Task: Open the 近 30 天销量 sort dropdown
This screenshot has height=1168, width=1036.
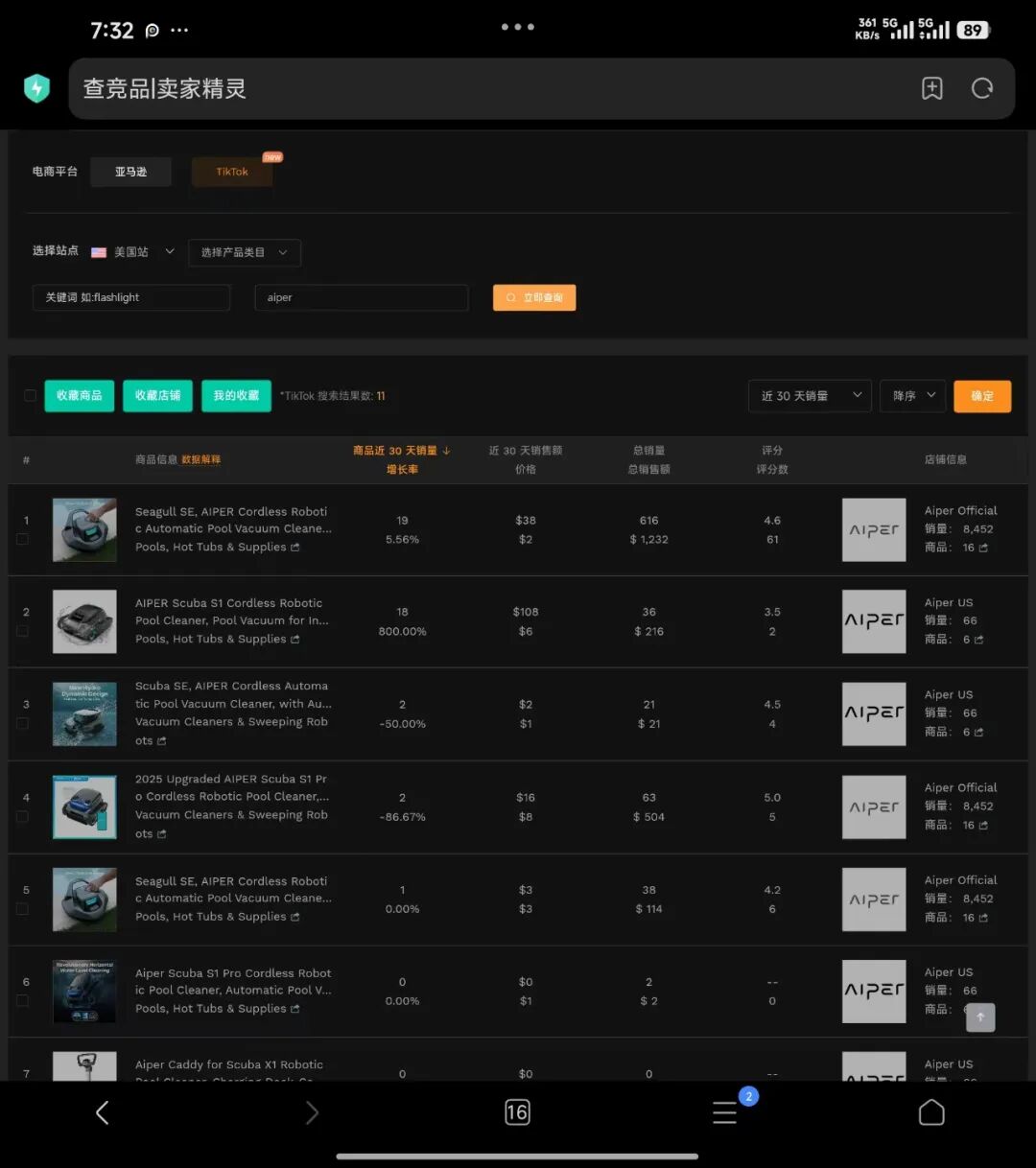Action: 810,396
